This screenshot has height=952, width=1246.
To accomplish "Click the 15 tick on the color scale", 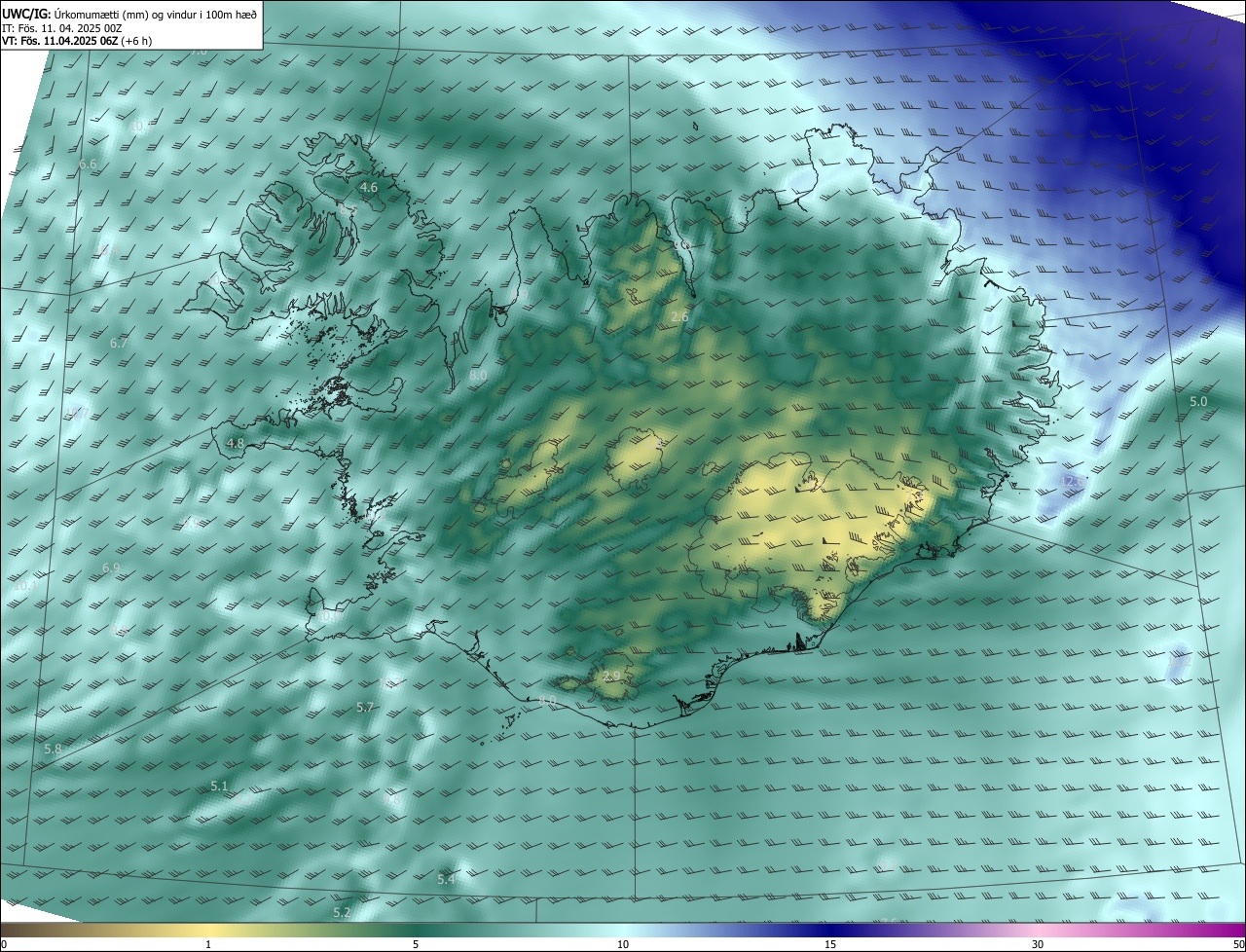I will [x=830, y=945].
